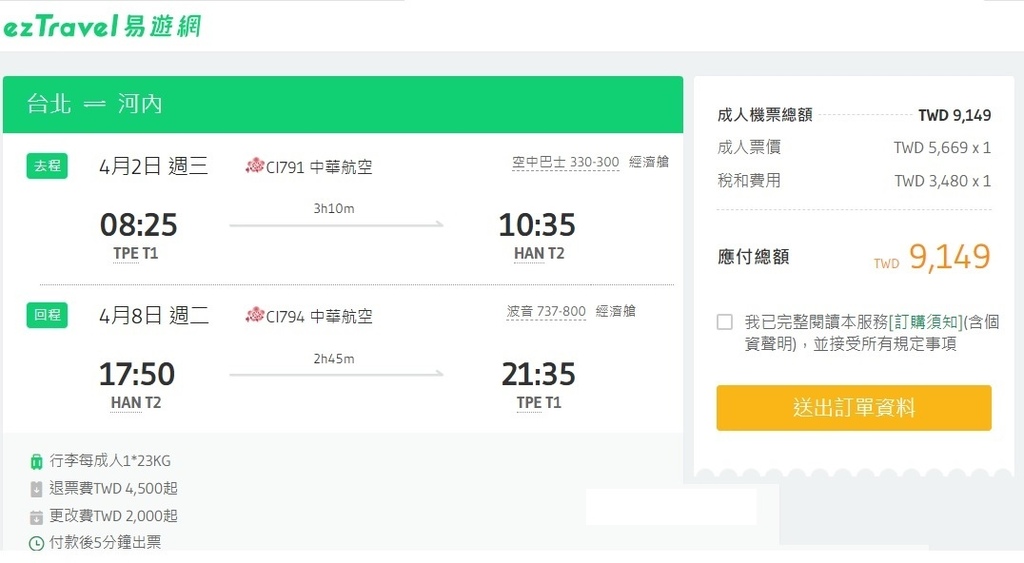The height and width of the screenshot is (563, 1024).
Task: Click the 空中巴士 330-300 aircraft link
Action: click(x=566, y=162)
